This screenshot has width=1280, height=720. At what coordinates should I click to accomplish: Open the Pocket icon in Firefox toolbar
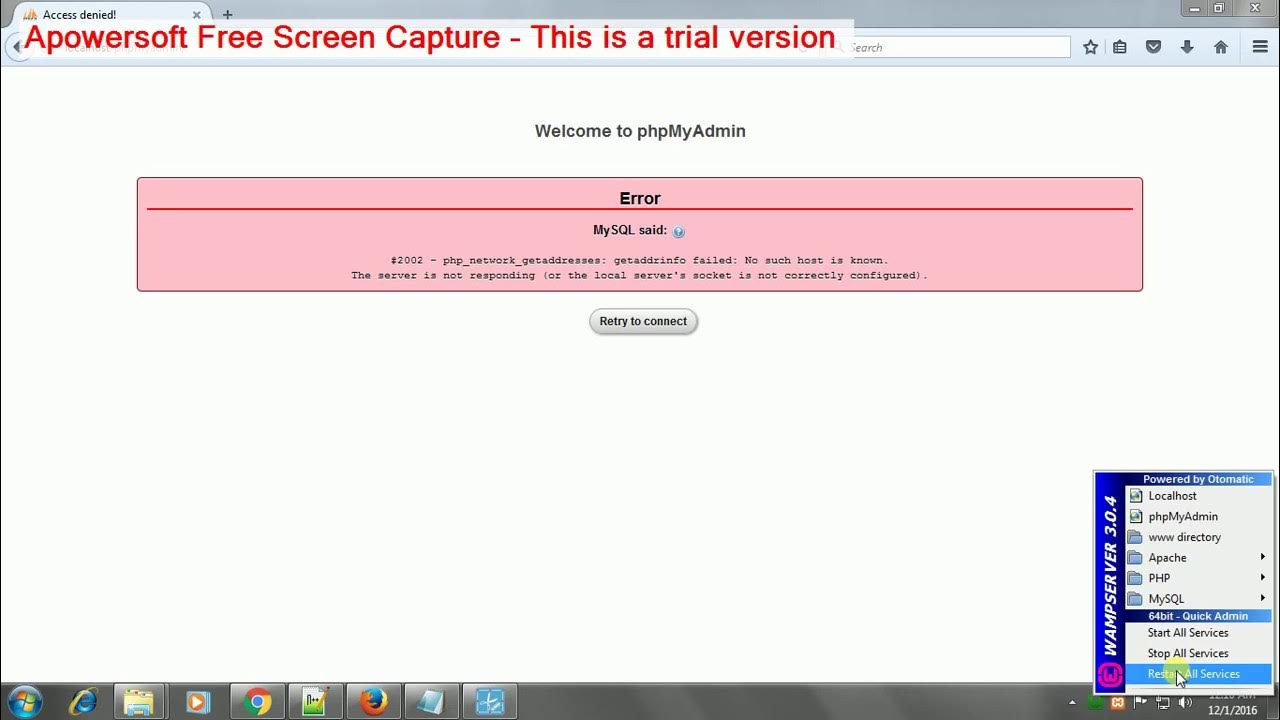coord(1153,47)
